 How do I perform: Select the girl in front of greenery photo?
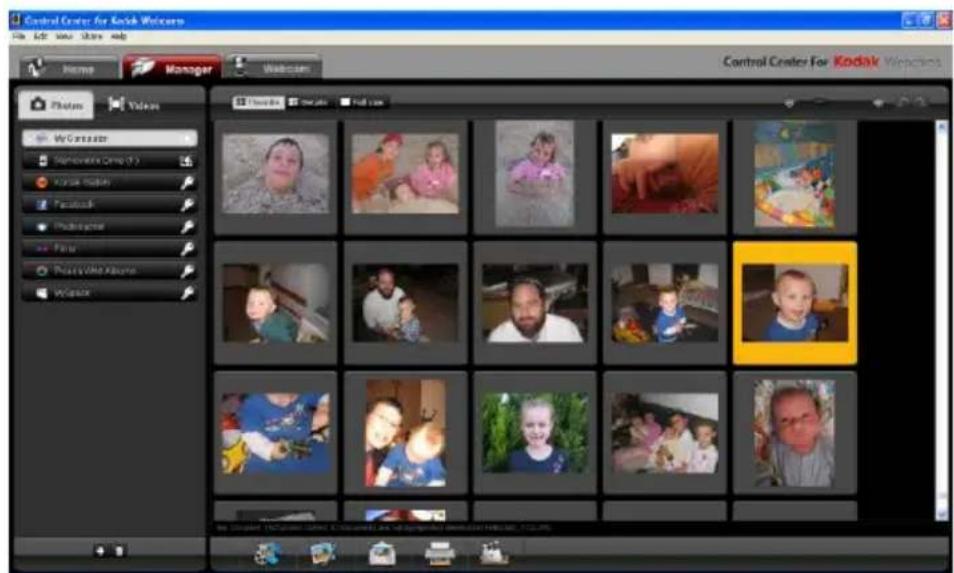pos(535,433)
